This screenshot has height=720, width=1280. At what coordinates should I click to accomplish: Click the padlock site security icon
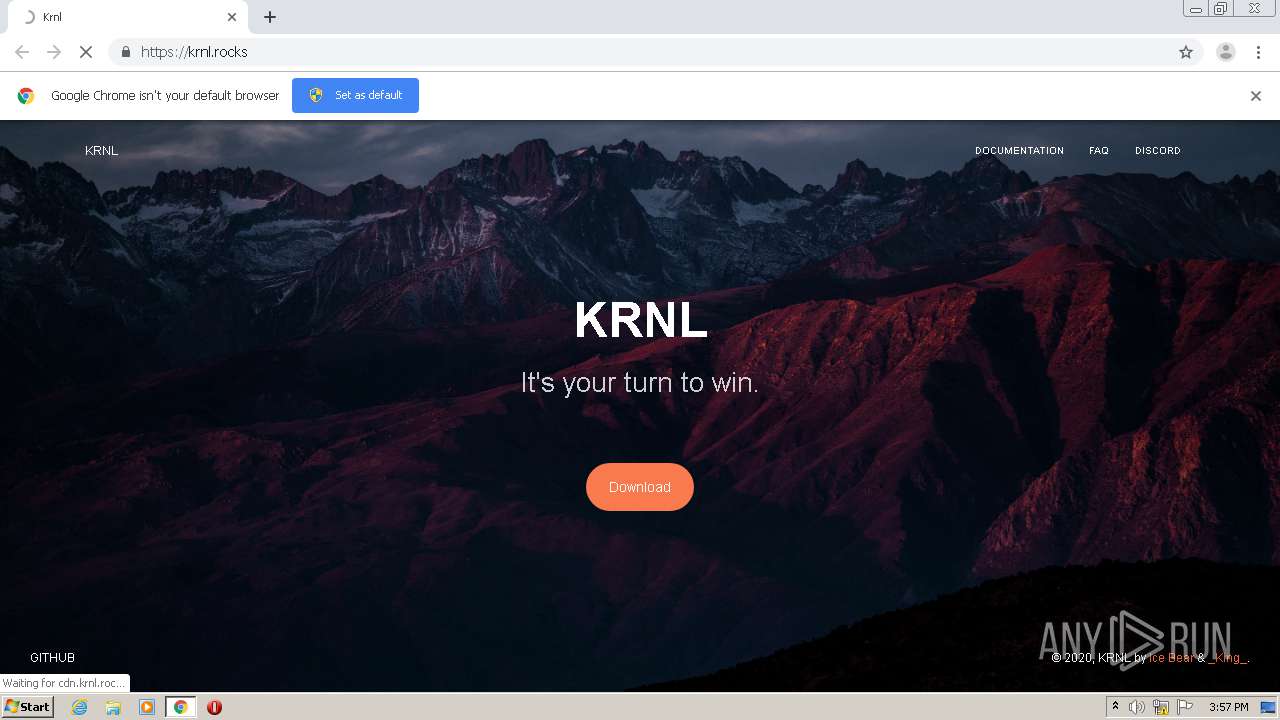[125, 52]
